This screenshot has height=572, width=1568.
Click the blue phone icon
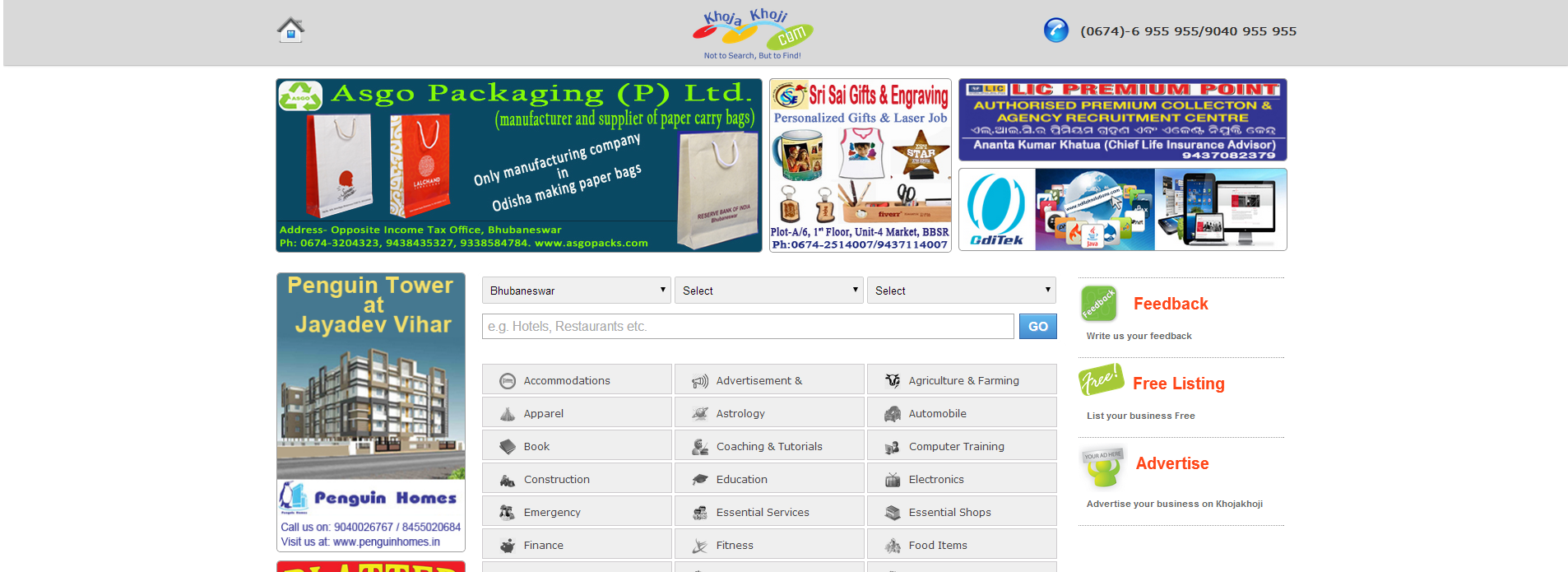[1056, 30]
